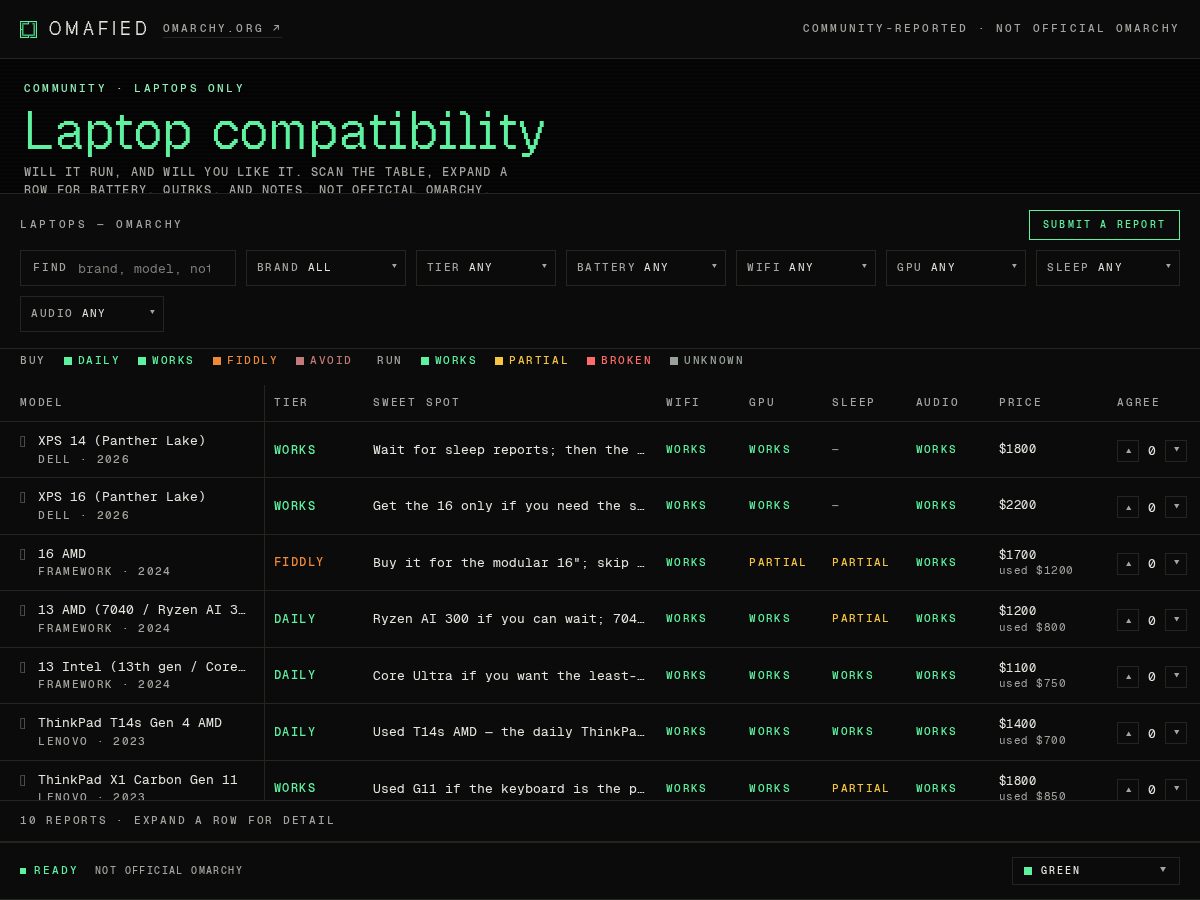This screenshot has width=1200, height=900.
Task: Open the Tier filter dropdown
Action: pos(486,268)
